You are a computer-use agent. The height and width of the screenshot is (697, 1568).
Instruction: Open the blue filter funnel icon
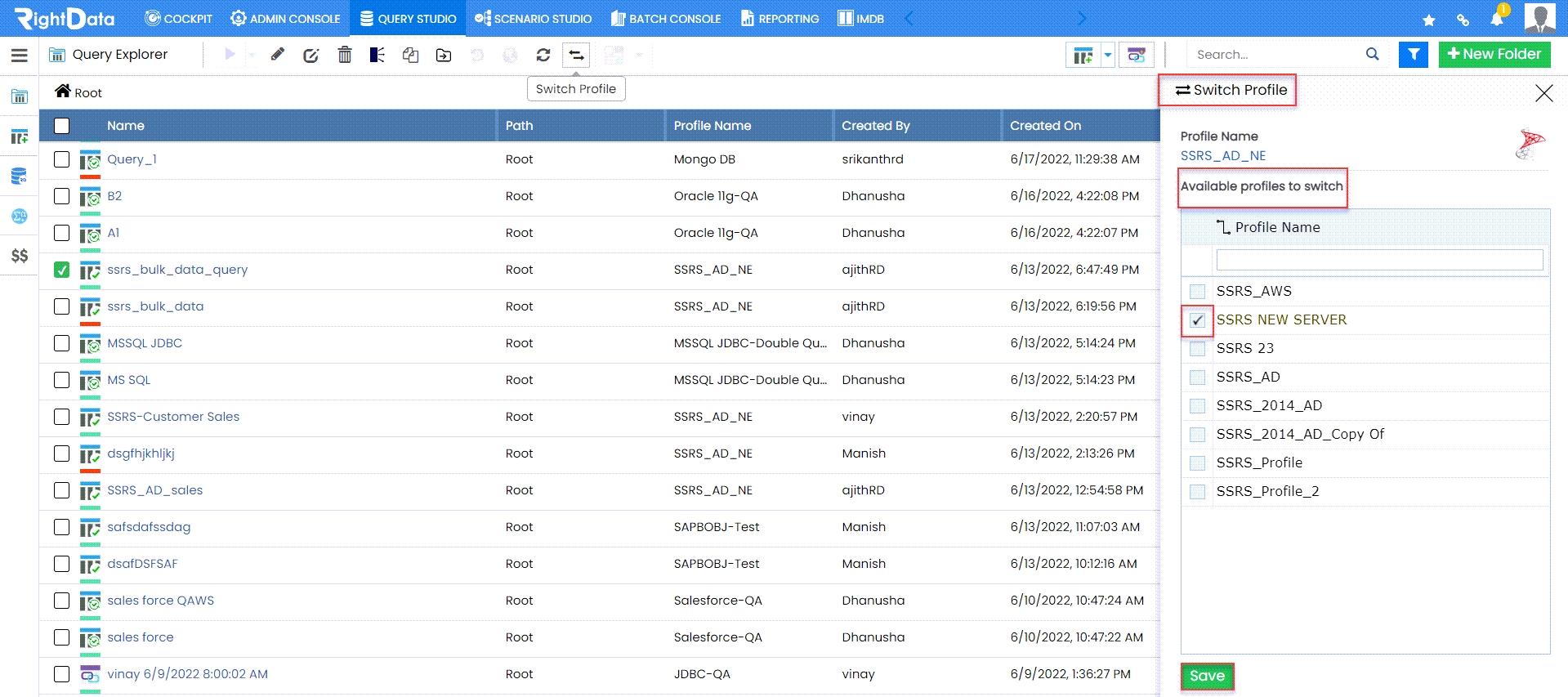pyautogui.click(x=1414, y=55)
